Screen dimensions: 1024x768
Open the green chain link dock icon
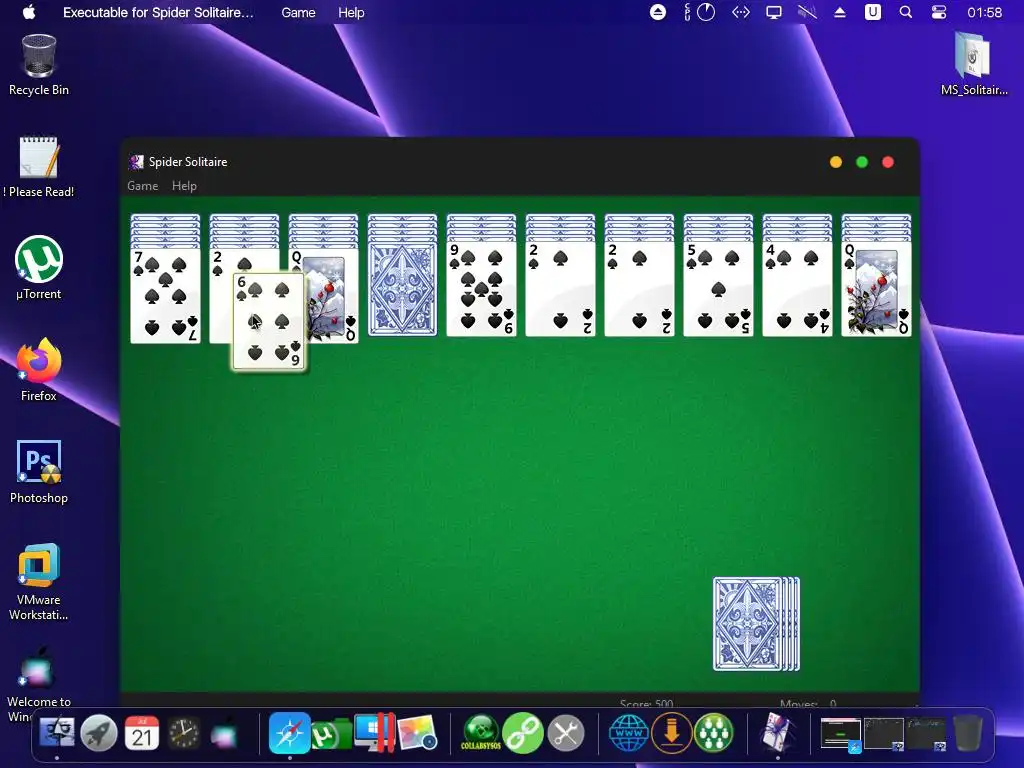(523, 734)
